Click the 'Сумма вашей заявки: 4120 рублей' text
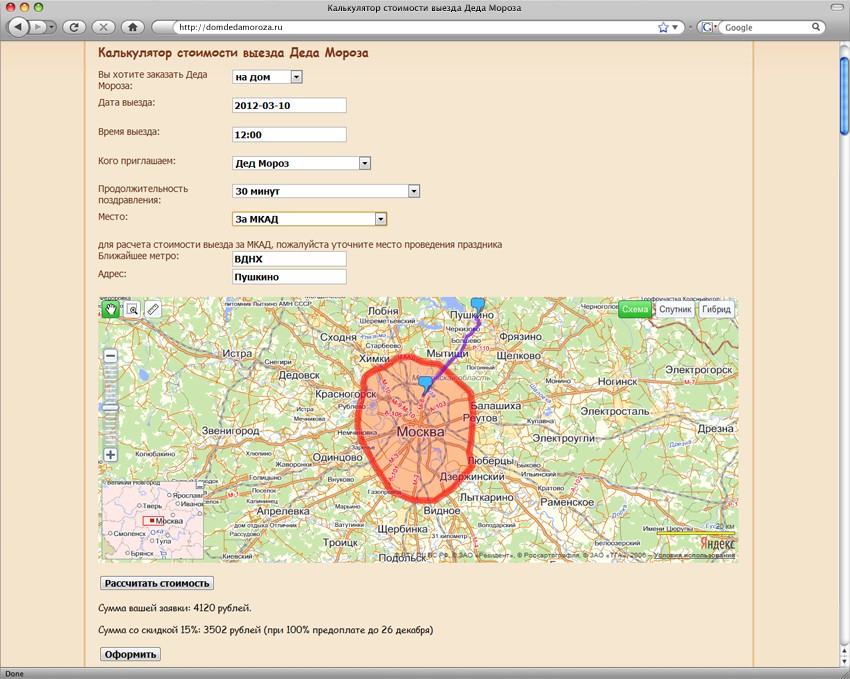850x679 pixels. [x=175, y=608]
